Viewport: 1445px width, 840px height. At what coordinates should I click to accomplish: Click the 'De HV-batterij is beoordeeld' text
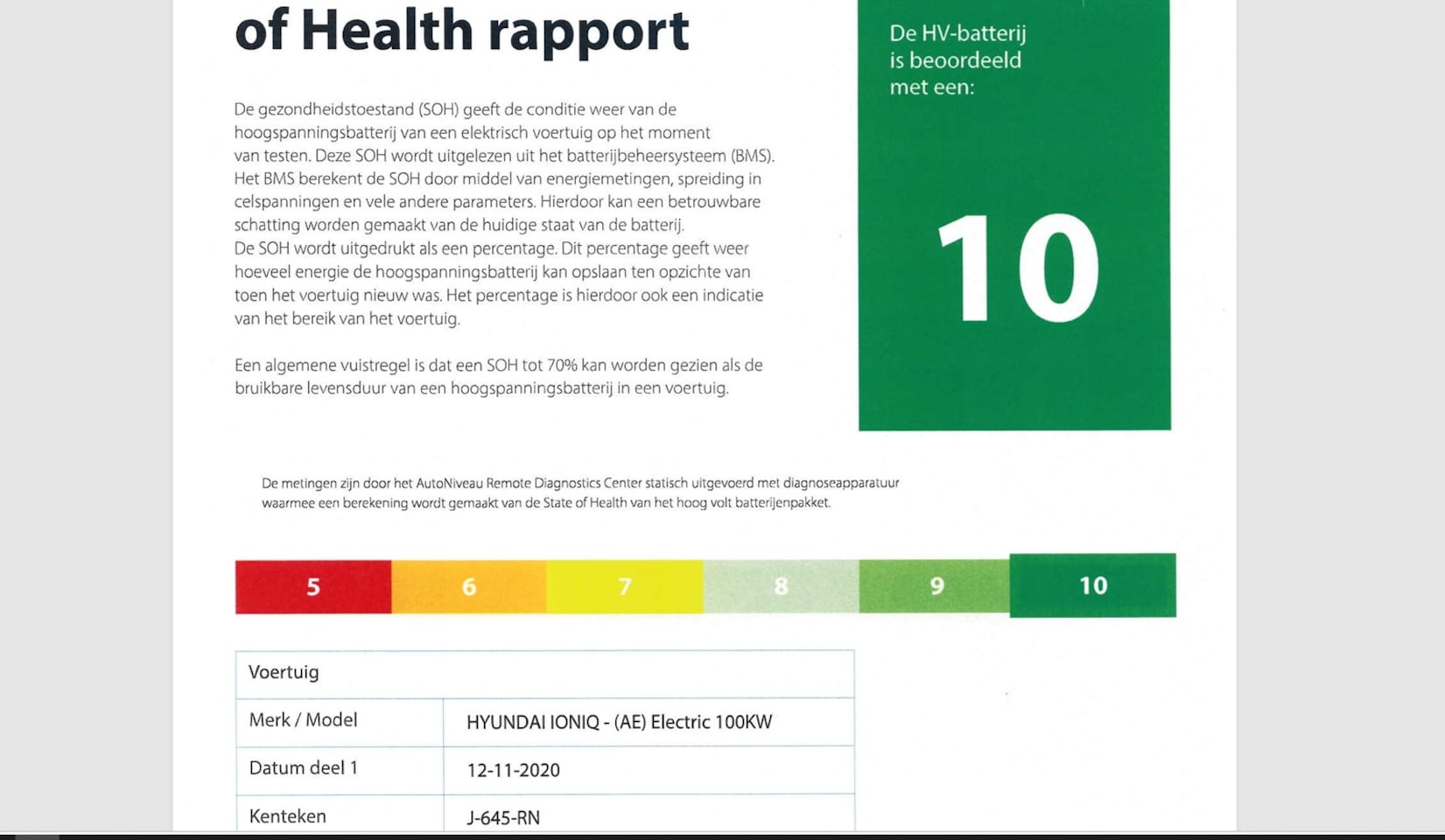point(957,60)
